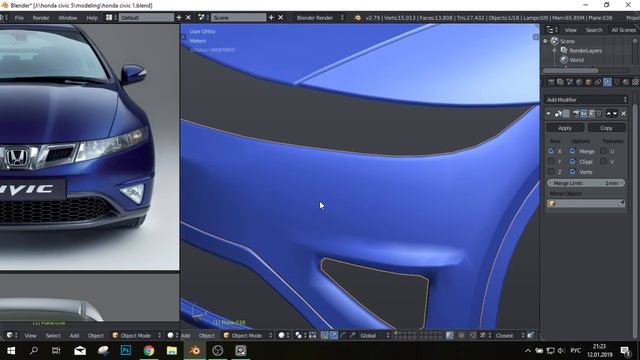Move the Mirror modifier up
Image resolution: width=640 pixels, height=360 pixels.
(x=609, y=113)
